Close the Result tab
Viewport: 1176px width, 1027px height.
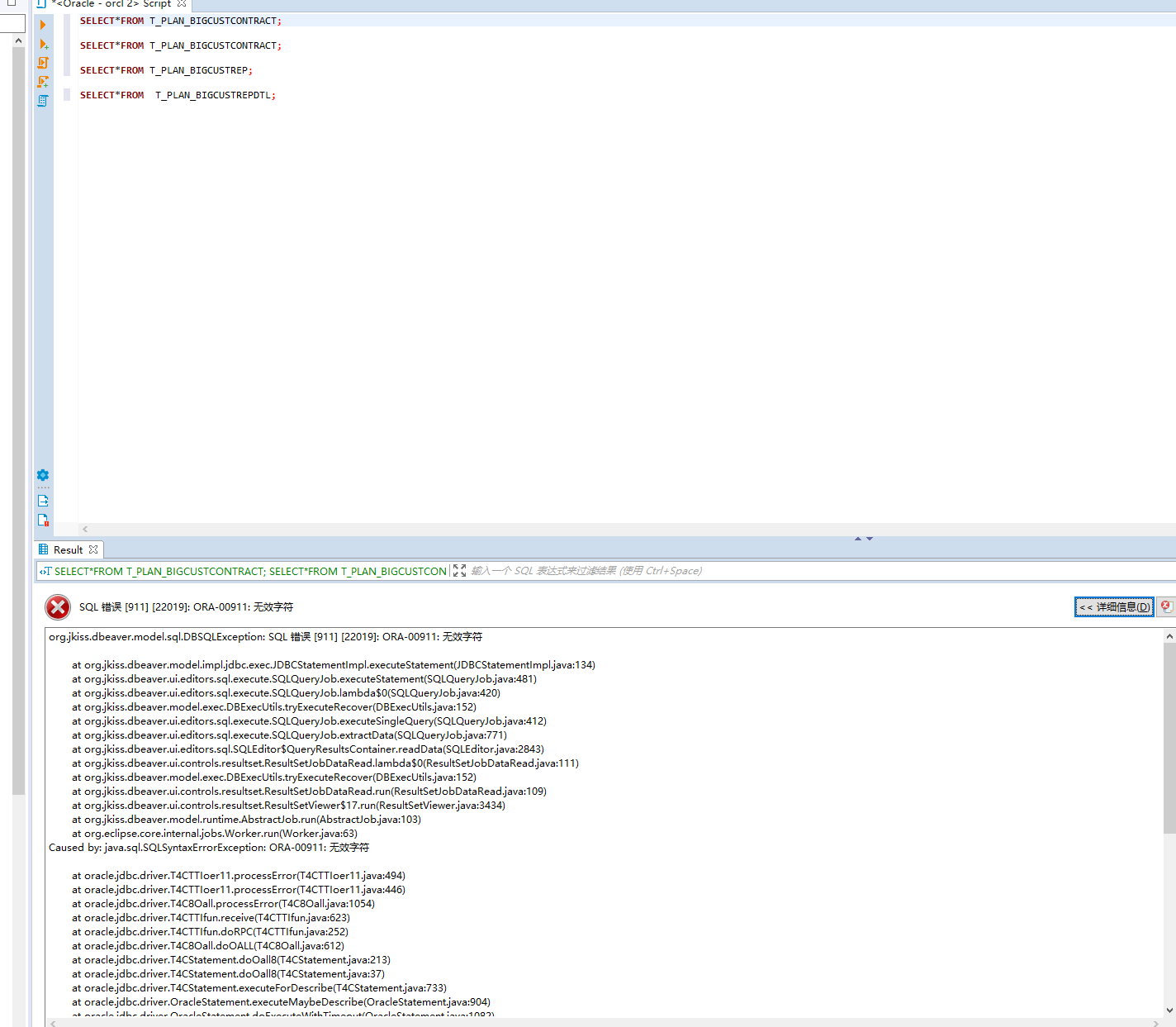(94, 549)
